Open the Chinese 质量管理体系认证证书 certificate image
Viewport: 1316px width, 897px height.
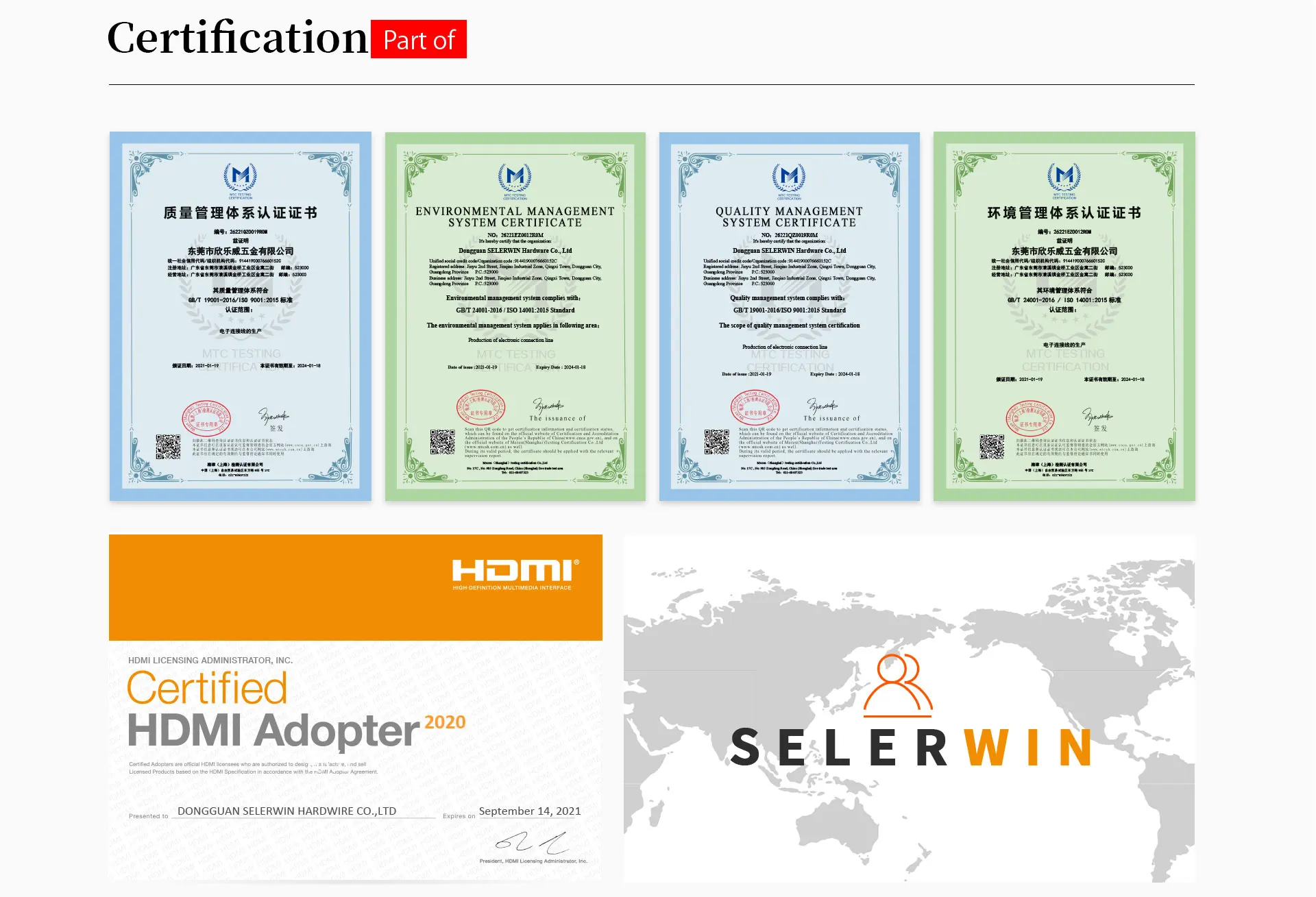pyautogui.click(x=241, y=316)
